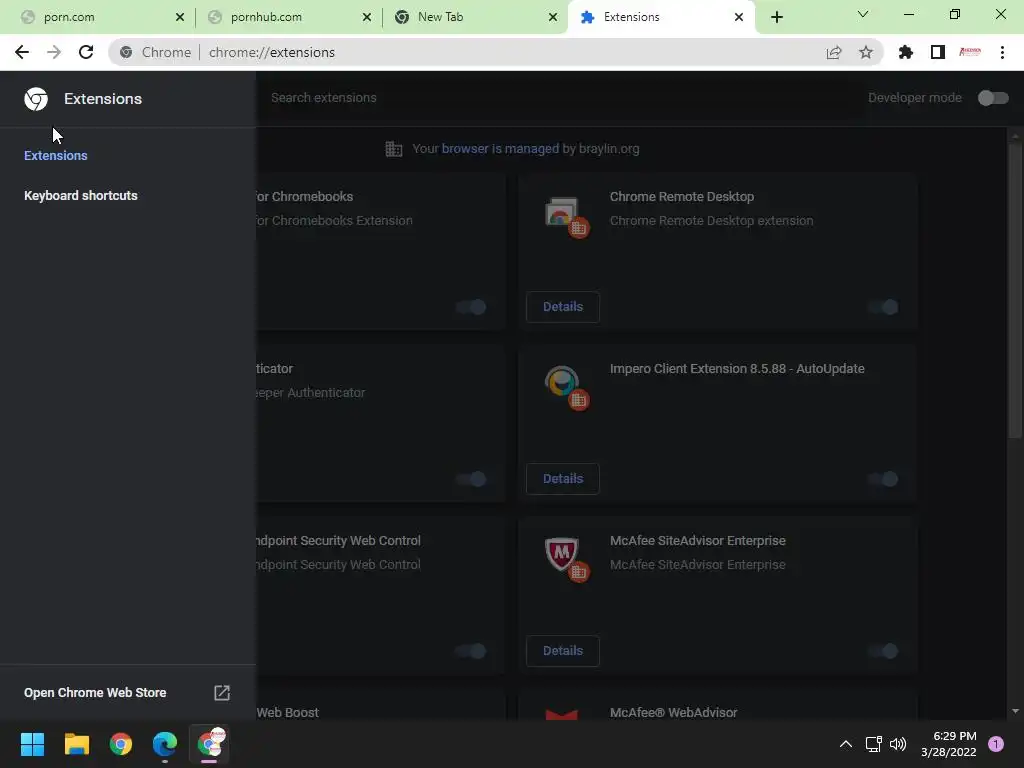The image size is (1024, 768).
Task: Open Keyboard shortcuts in side menu
Action: pos(81,196)
